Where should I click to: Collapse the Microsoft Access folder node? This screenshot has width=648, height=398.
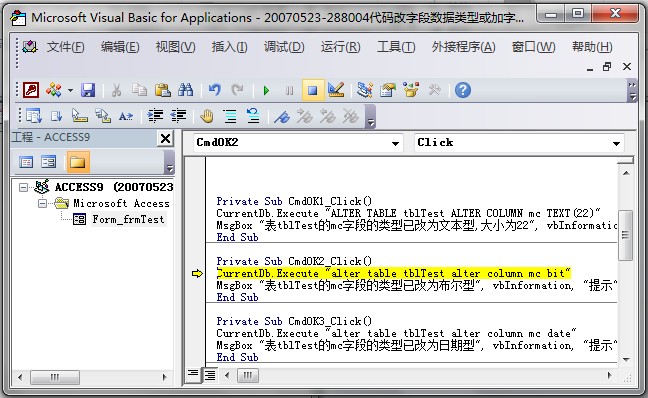click(43, 203)
